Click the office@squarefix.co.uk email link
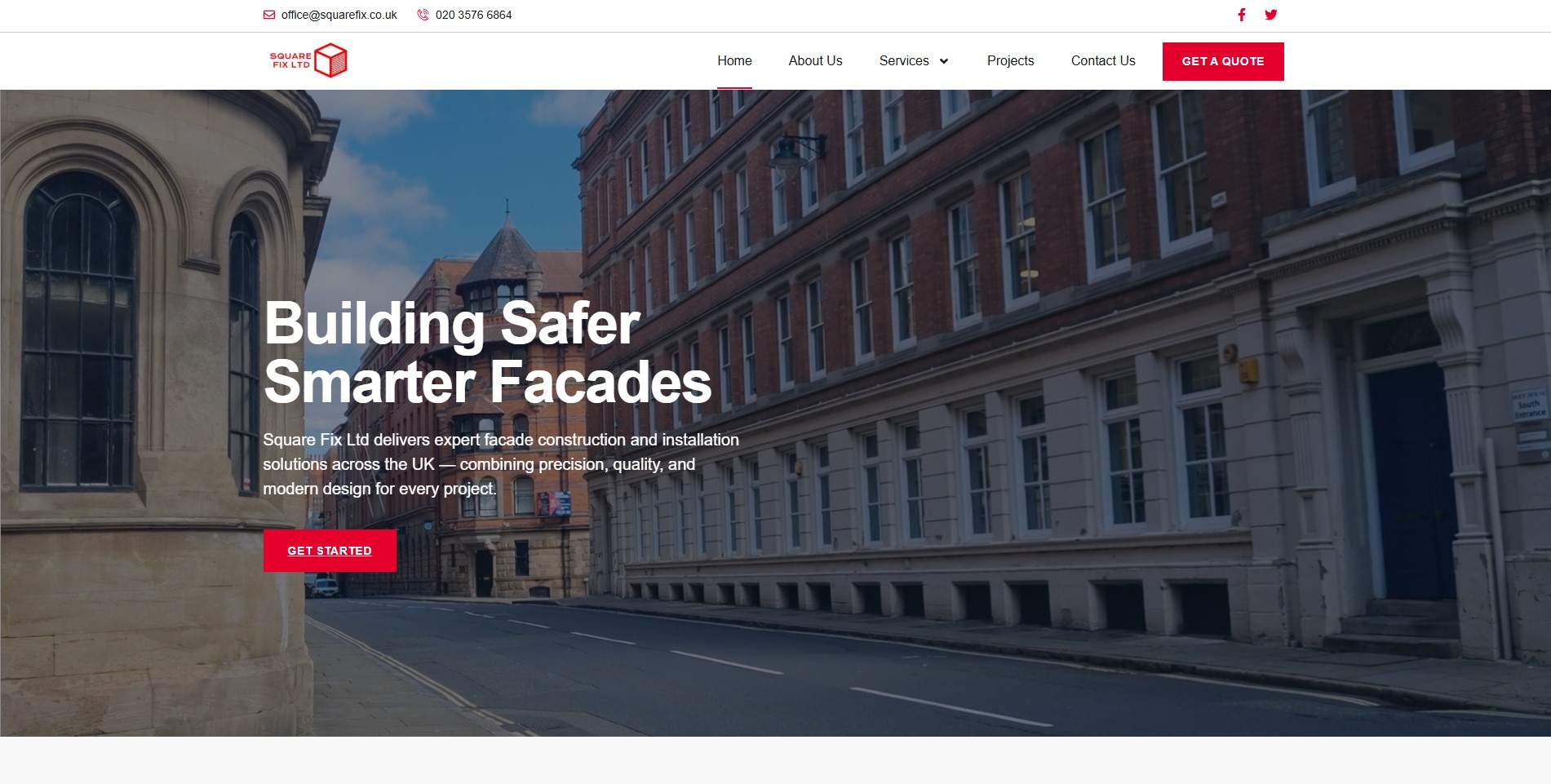Screen dimensions: 1551x784 (x=339, y=15)
